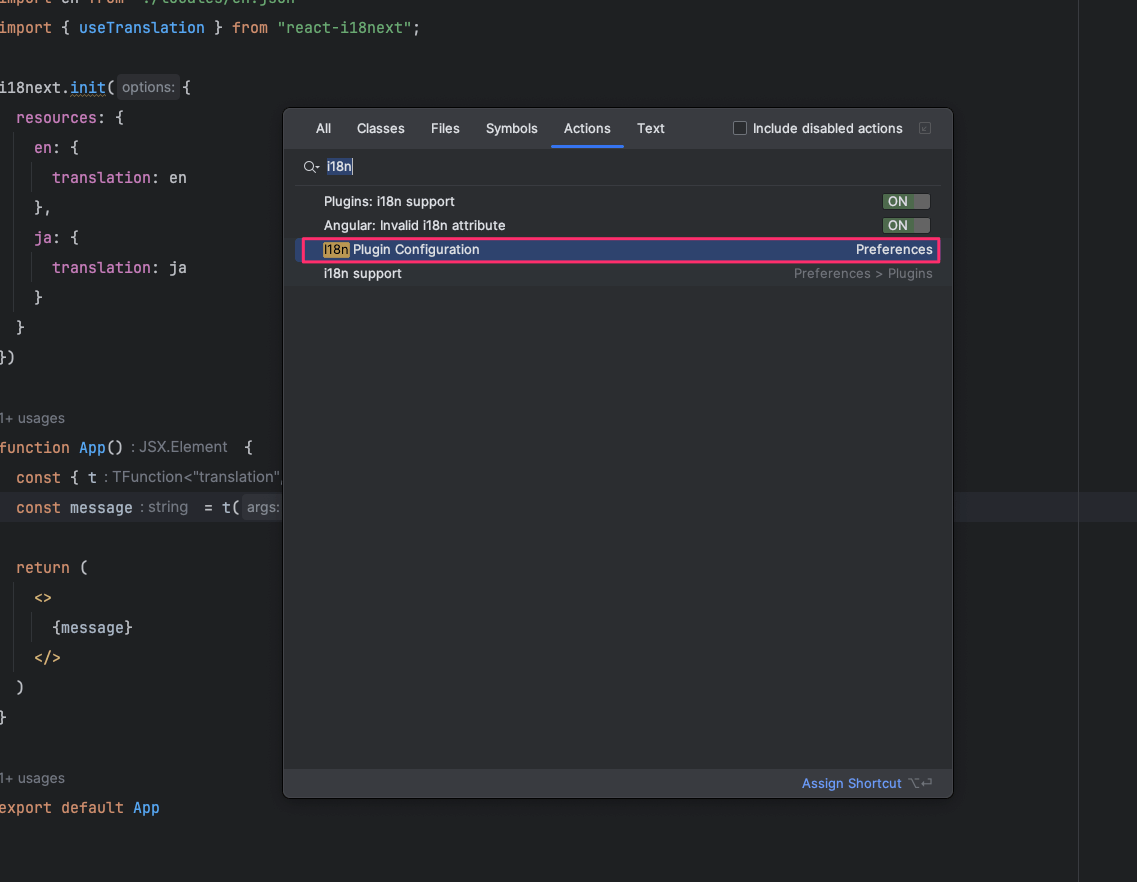Click the 1+ usages hint above function App
1137x882 pixels.
pyautogui.click(x=32, y=419)
